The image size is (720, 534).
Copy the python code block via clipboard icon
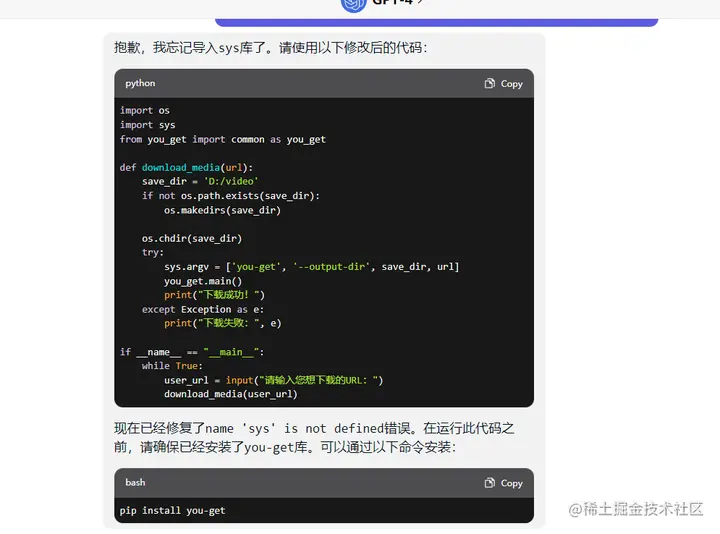pyautogui.click(x=489, y=84)
